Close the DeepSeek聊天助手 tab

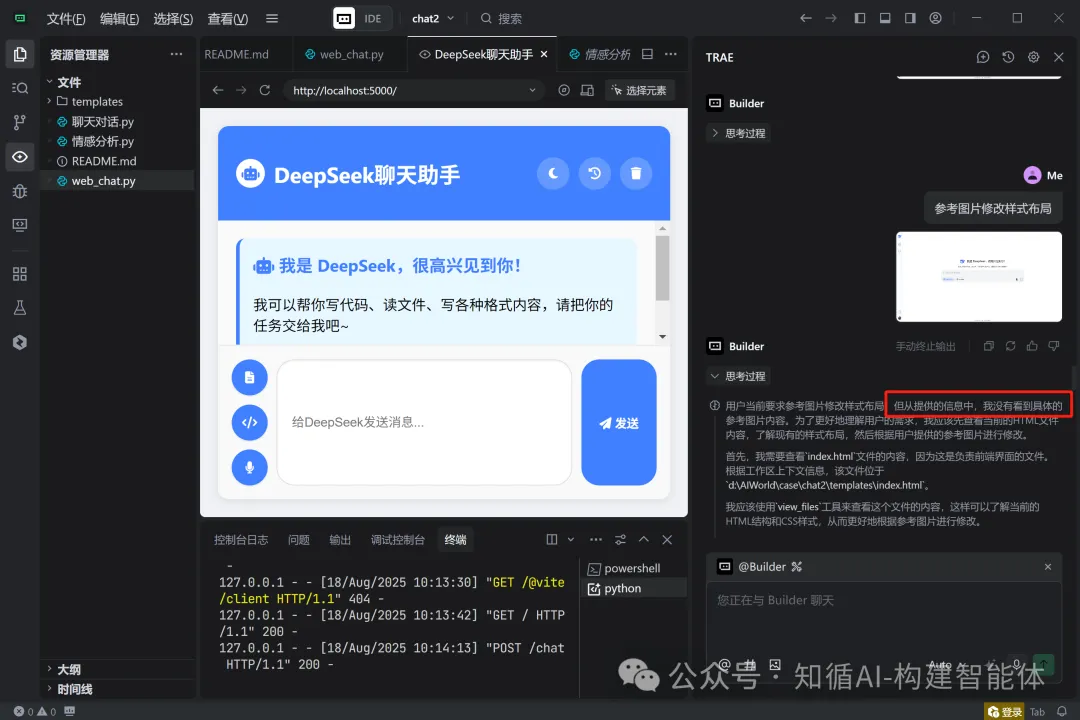pos(544,54)
